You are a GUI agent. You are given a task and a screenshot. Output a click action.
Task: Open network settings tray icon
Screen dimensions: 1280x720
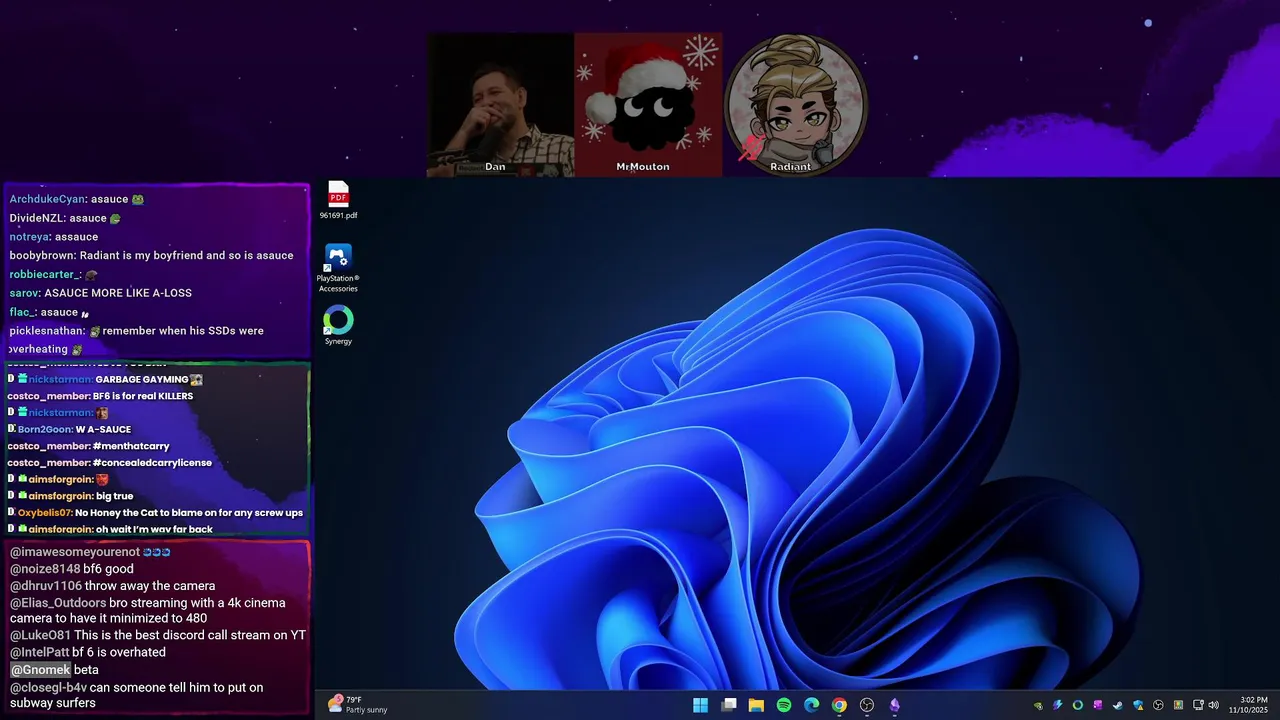(x=1198, y=705)
